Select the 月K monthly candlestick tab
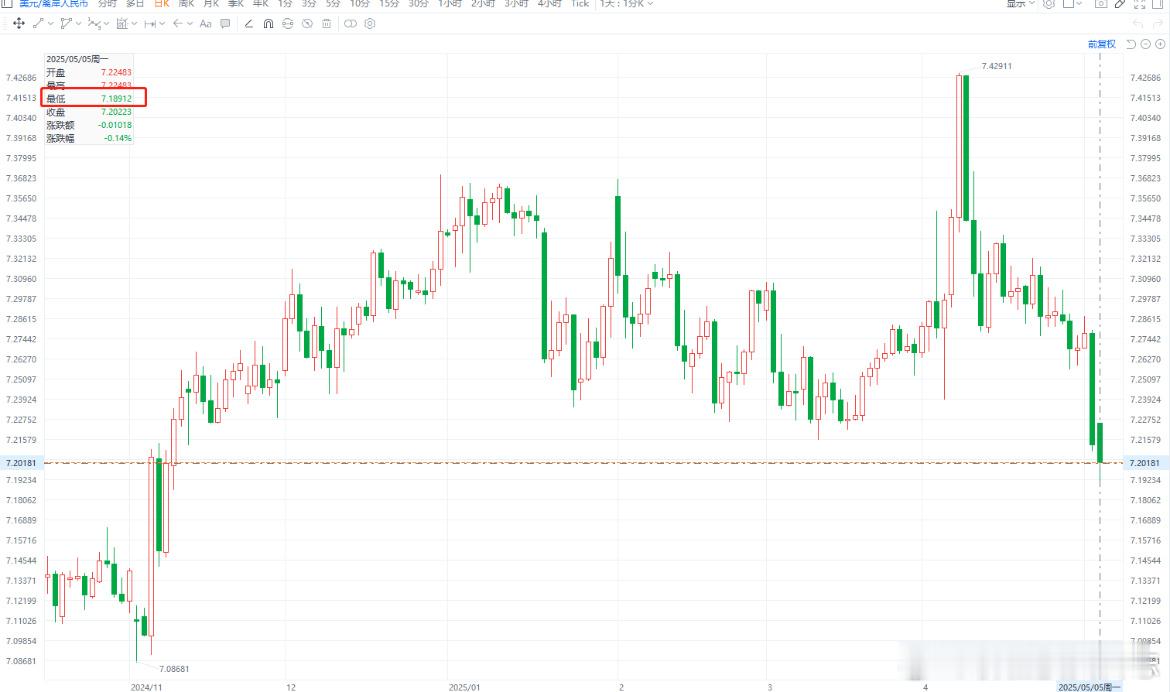Viewport: 1170px width, 692px height. [211, 4]
